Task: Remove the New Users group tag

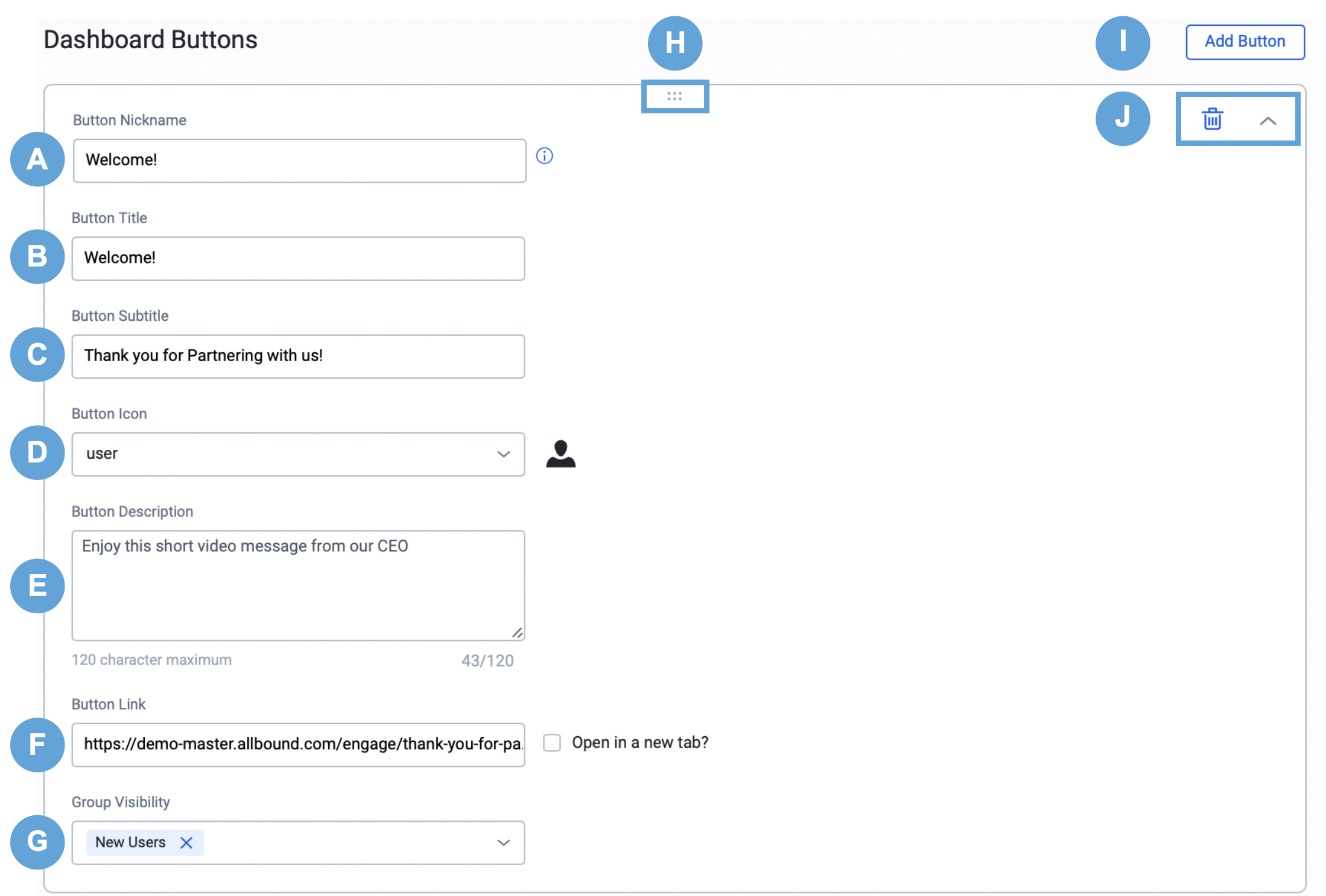Action: coord(186,842)
